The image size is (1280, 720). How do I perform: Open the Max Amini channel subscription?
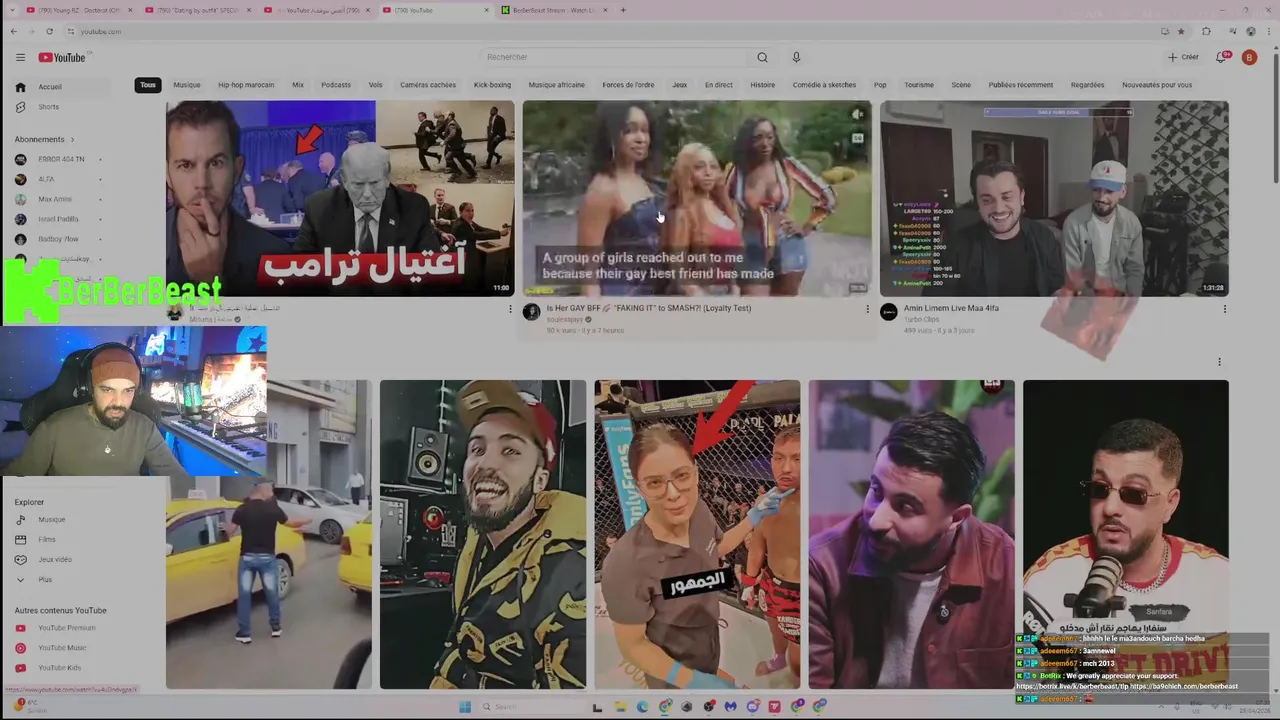click(60, 199)
